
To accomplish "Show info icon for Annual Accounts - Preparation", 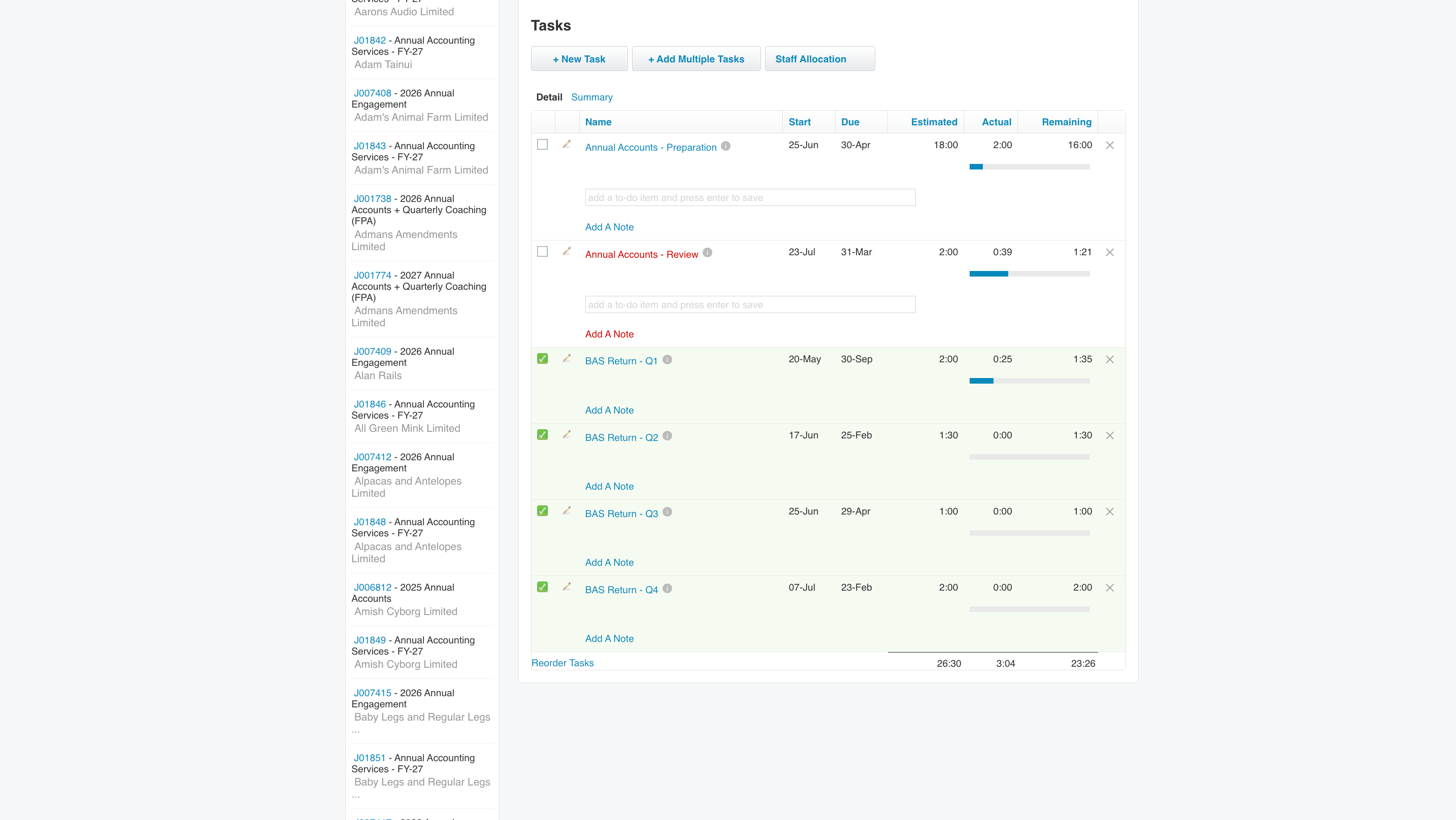I will pyautogui.click(x=726, y=146).
